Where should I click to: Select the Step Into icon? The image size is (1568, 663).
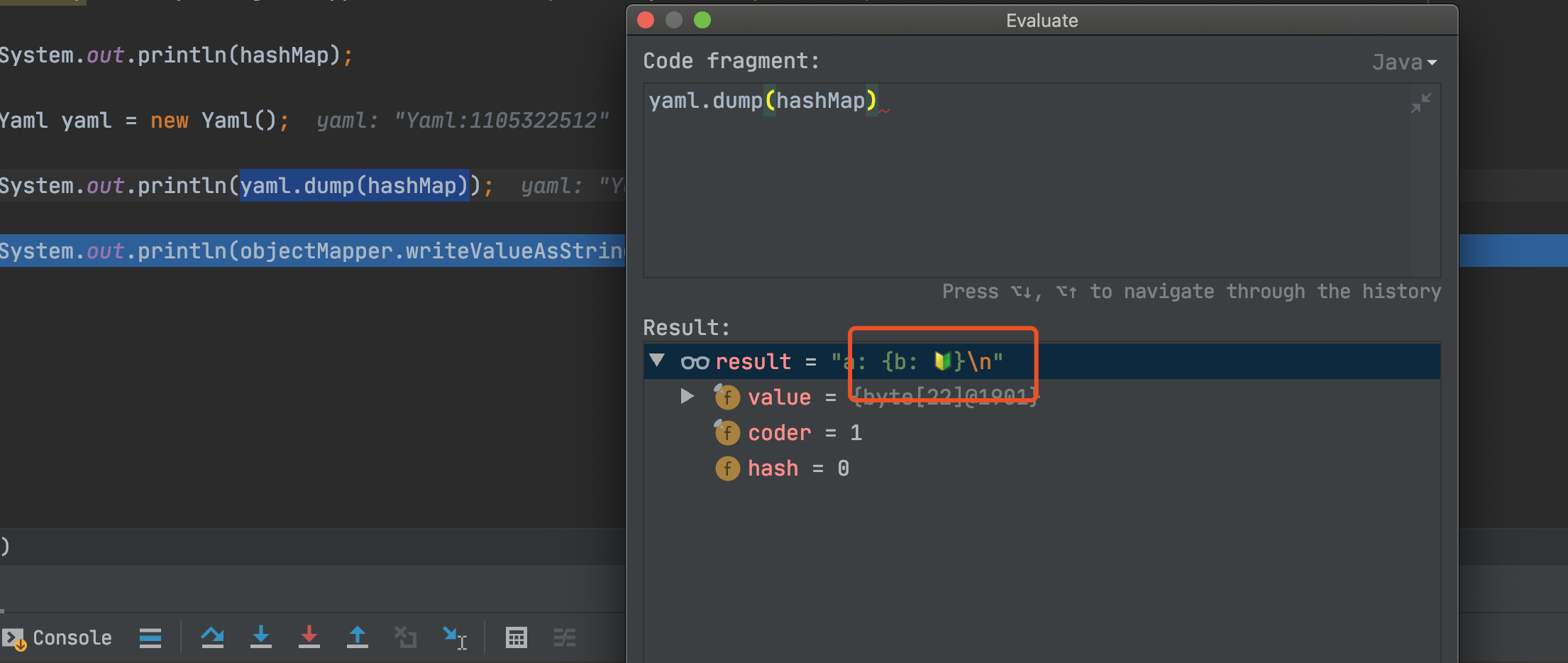[x=260, y=637]
